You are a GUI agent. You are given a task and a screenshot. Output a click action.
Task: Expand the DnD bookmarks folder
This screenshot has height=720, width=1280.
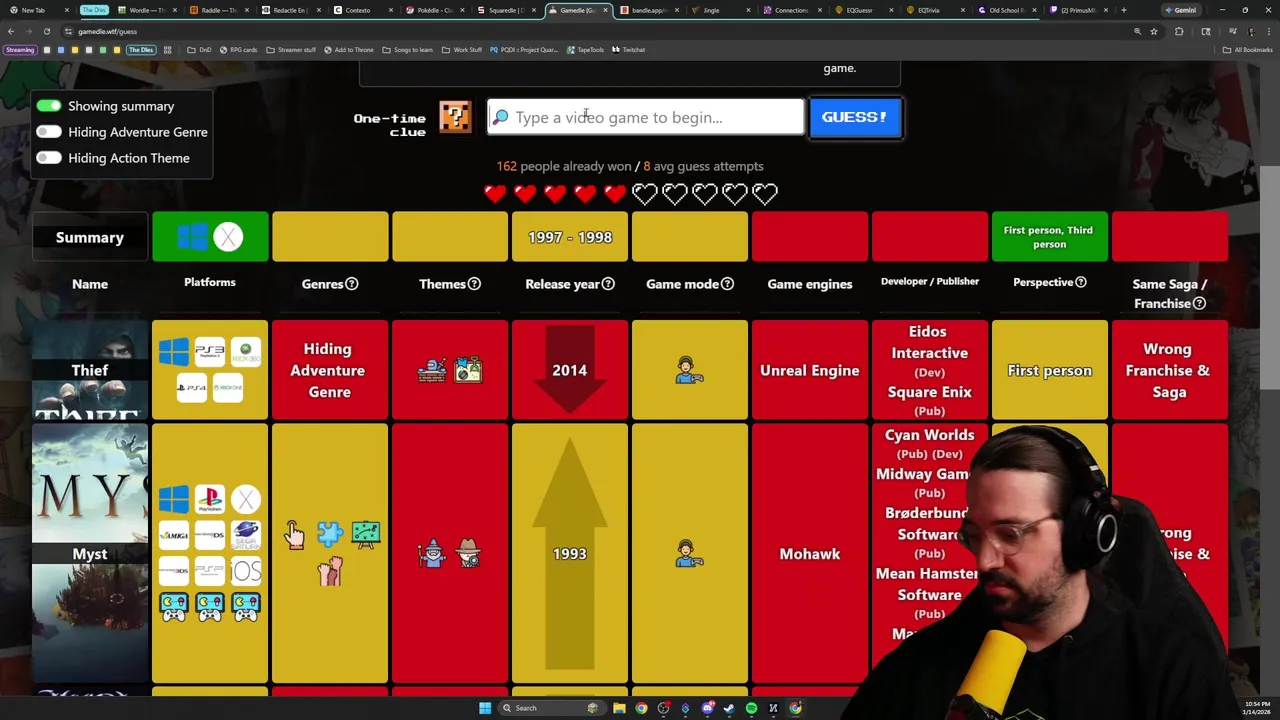(x=199, y=49)
